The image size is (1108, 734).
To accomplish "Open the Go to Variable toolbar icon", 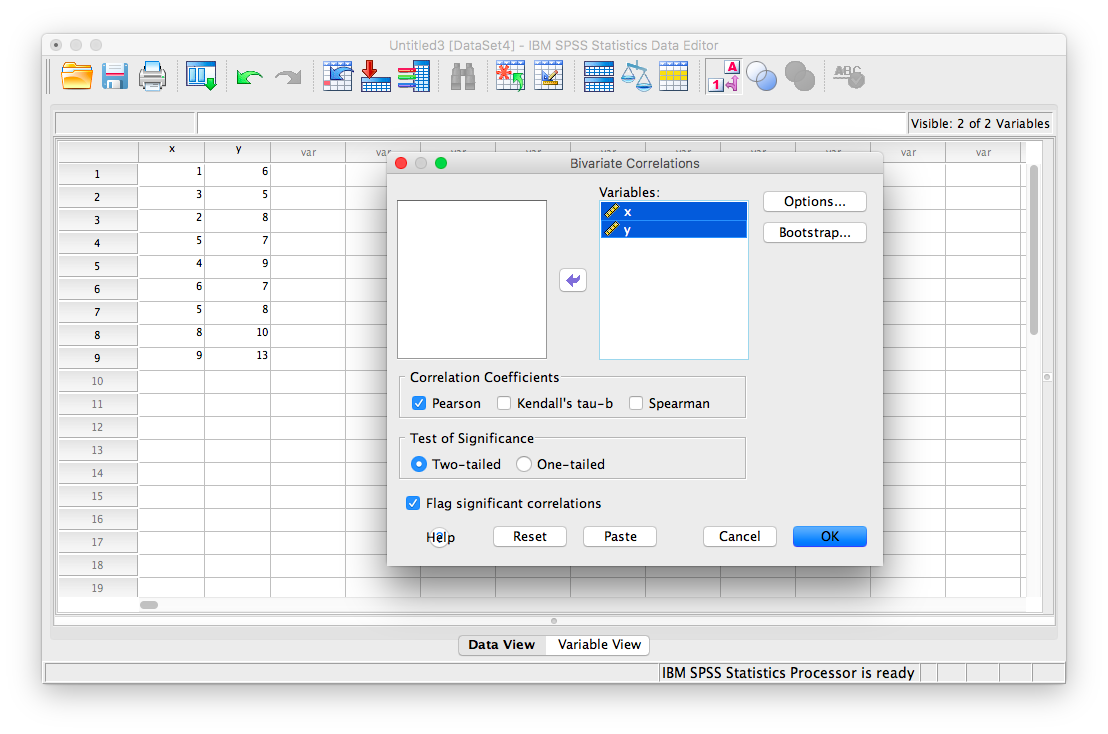I will click(375, 76).
